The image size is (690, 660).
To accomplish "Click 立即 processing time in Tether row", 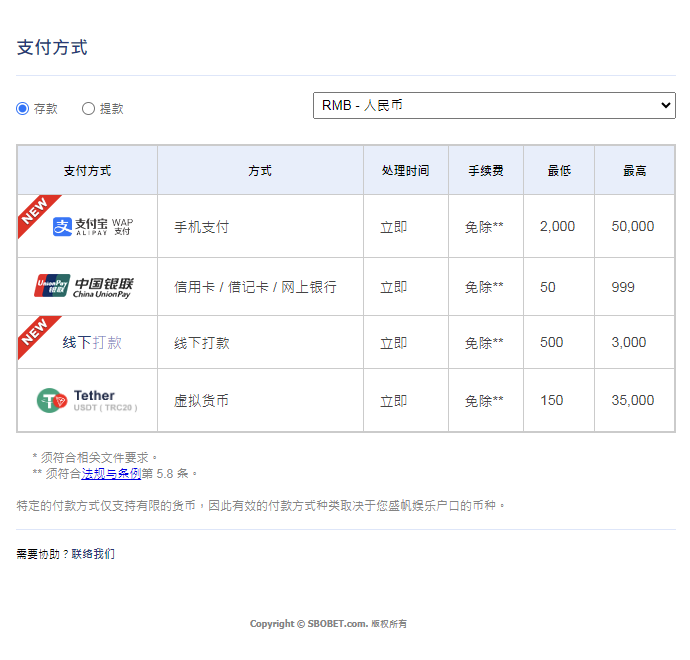I will point(393,401).
